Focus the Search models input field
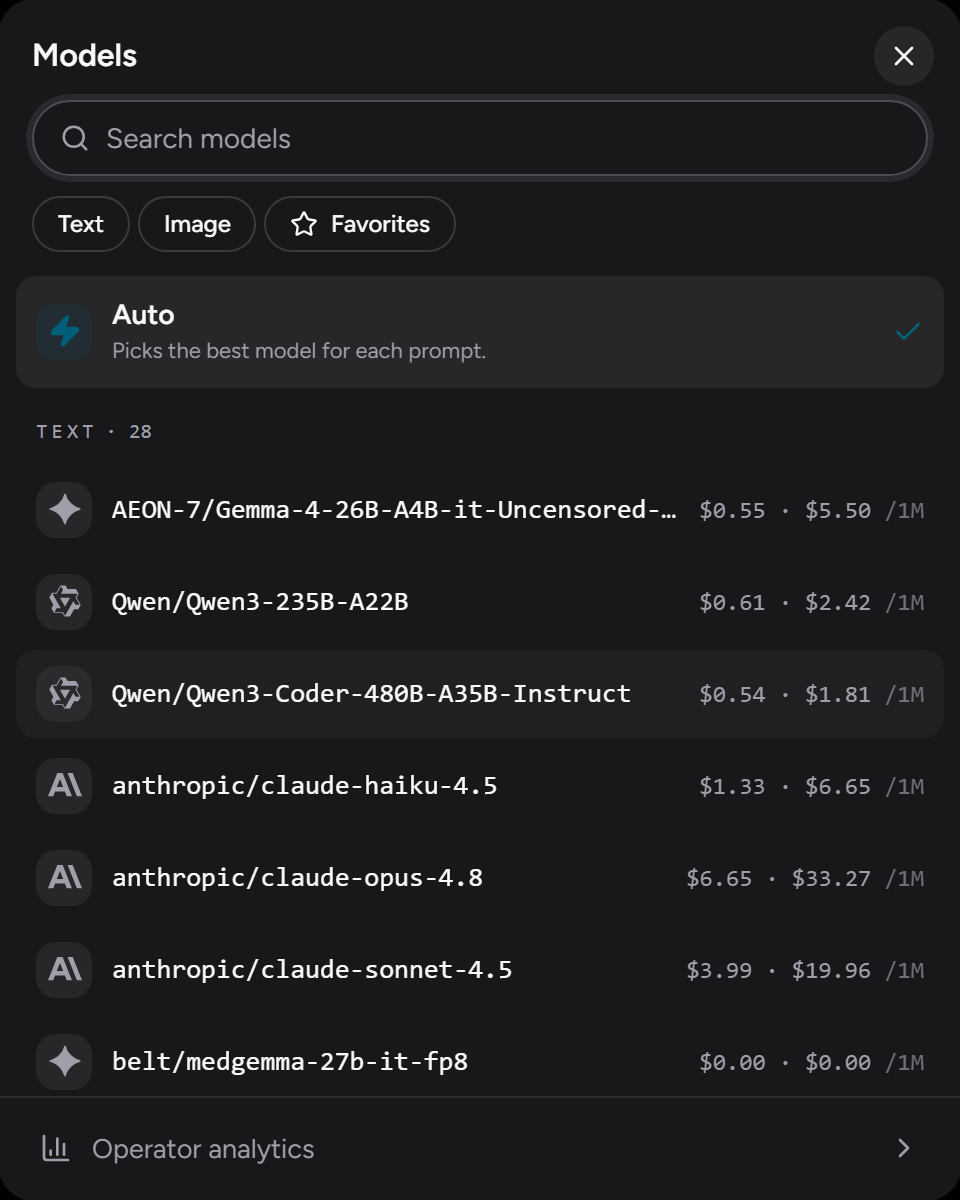Image resolution: width=960 pixels, height=1200 pixels. (480, 138)
